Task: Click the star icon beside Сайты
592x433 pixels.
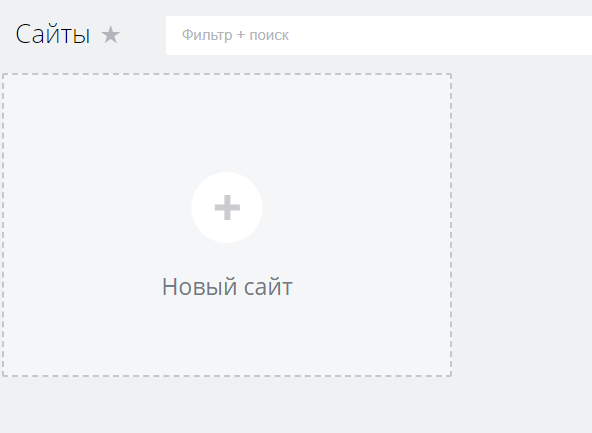Action: pyautogui.click(x=111, y=34)
